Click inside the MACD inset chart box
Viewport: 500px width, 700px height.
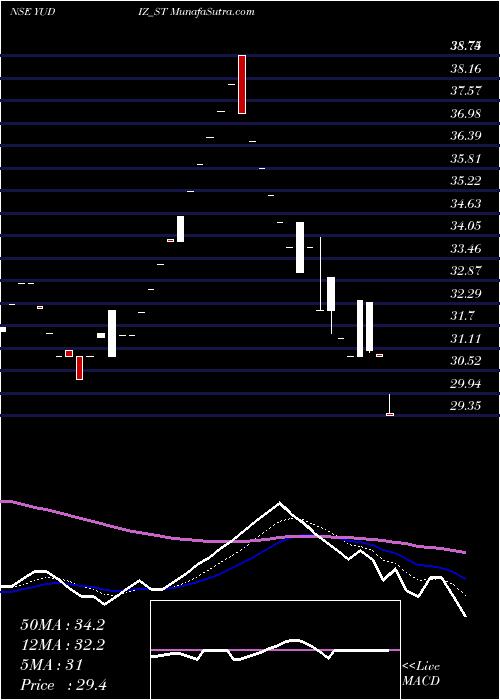(x=275, y=650)
